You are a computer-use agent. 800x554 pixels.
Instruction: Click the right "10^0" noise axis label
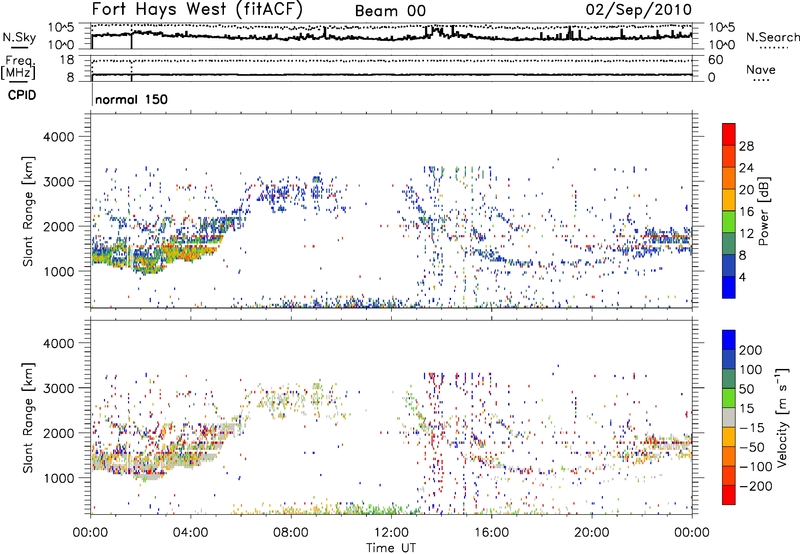(721, 45)
